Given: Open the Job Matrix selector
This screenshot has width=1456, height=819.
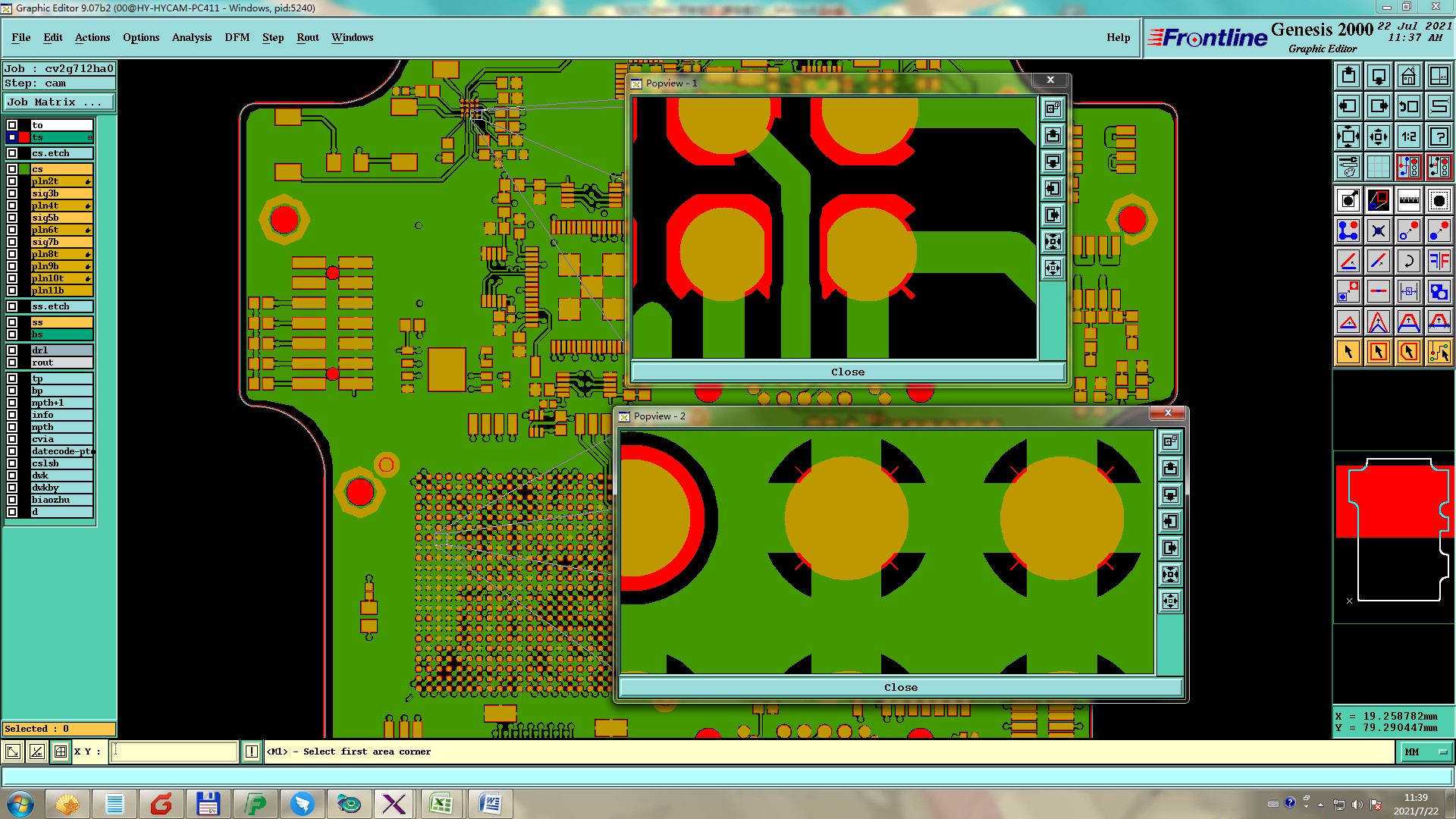Looking at the screenshot, I should (x=59, y=102).
